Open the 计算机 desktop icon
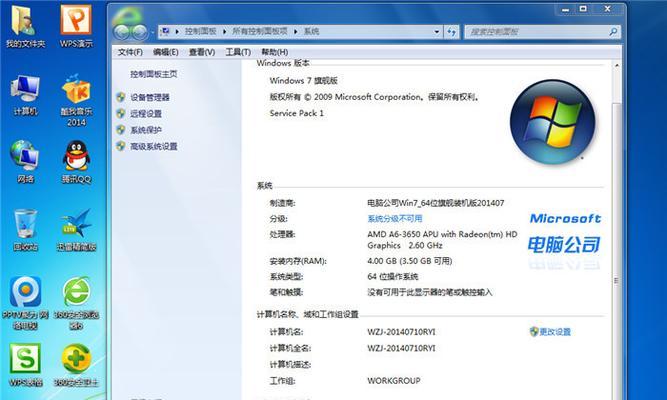667x400 pixels. 26,89
